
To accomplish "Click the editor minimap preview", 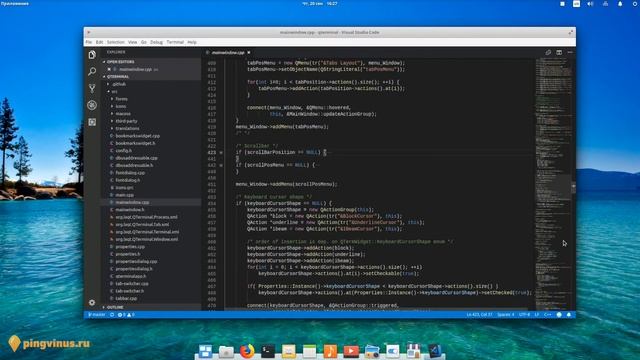I will pyautogui.click(x=553, y=184).
